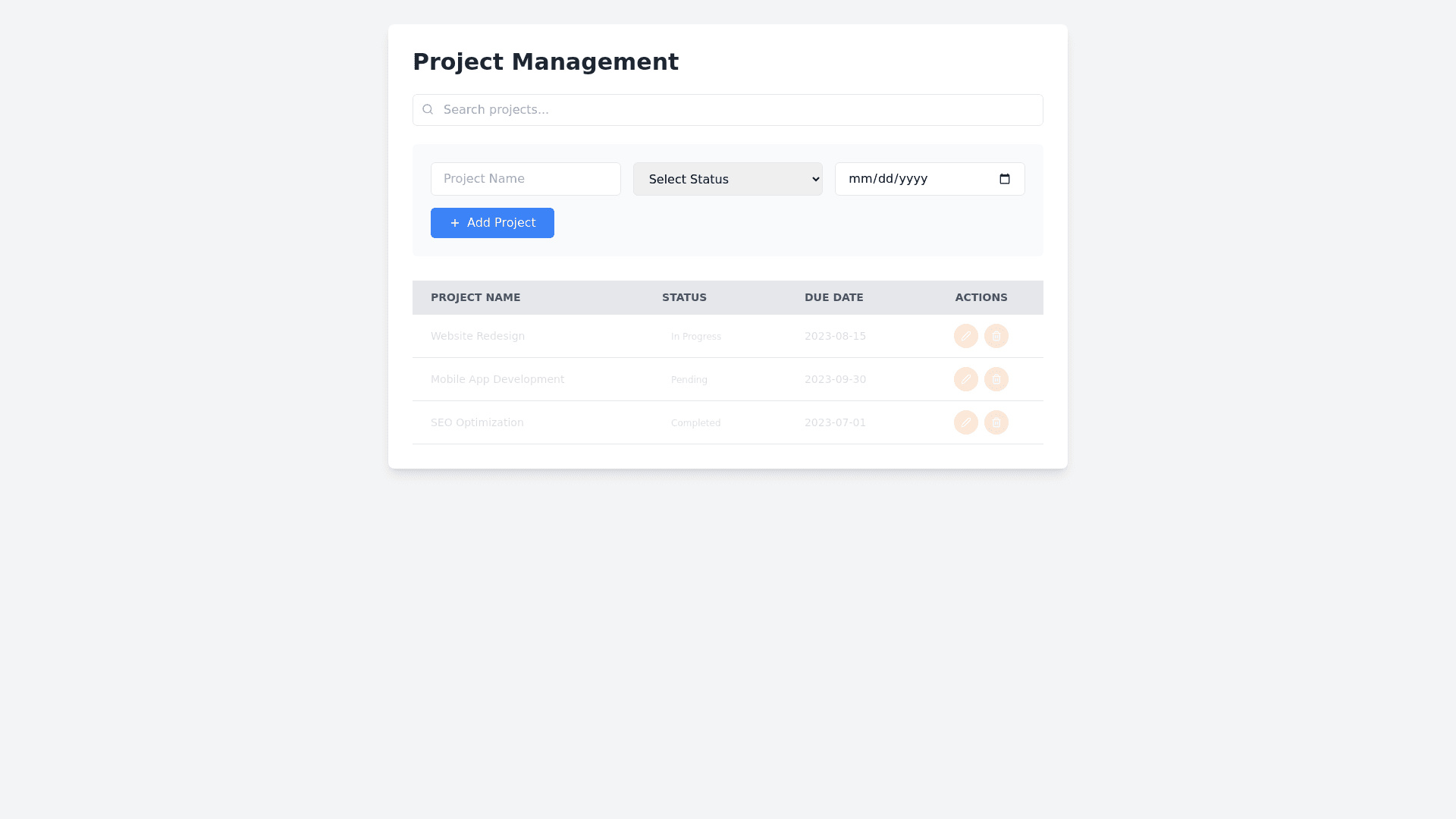Click the Website Redesign project name
The height and width of the screenshot is (819, 1456).
[x=478, y=336]
